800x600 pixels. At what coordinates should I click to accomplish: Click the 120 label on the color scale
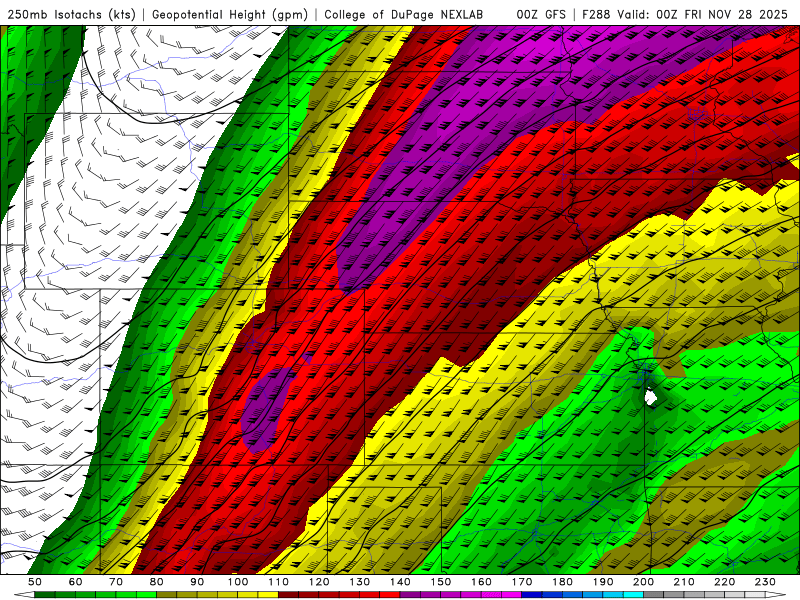pyautogui.click(x=319, y=582)
